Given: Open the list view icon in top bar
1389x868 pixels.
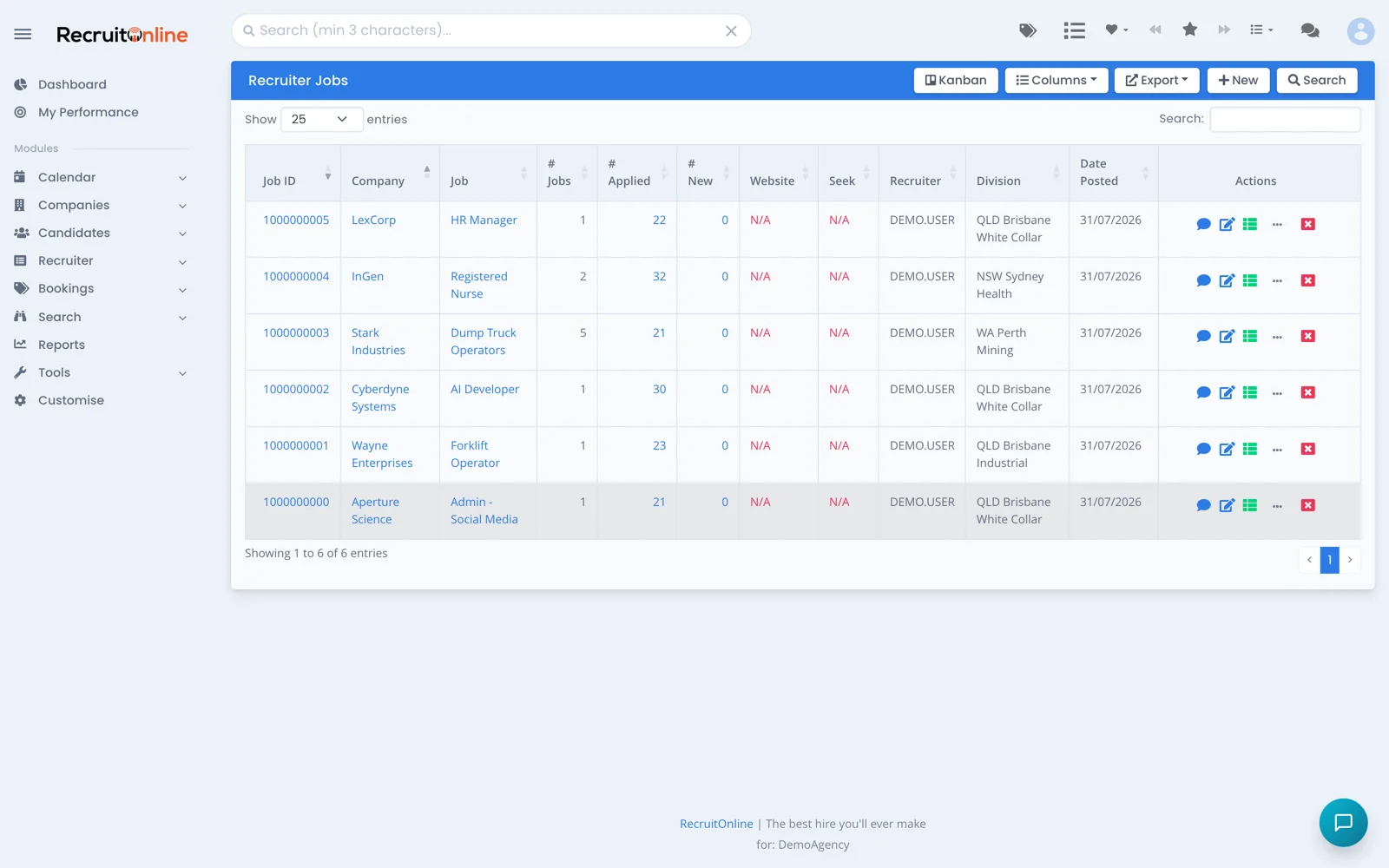Looking at the screenshot, I should point(1075,30).
